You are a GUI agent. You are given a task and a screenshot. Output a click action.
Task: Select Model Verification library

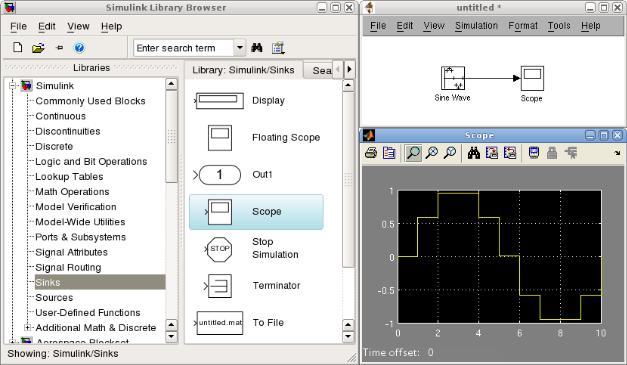[x=76, y=207]
